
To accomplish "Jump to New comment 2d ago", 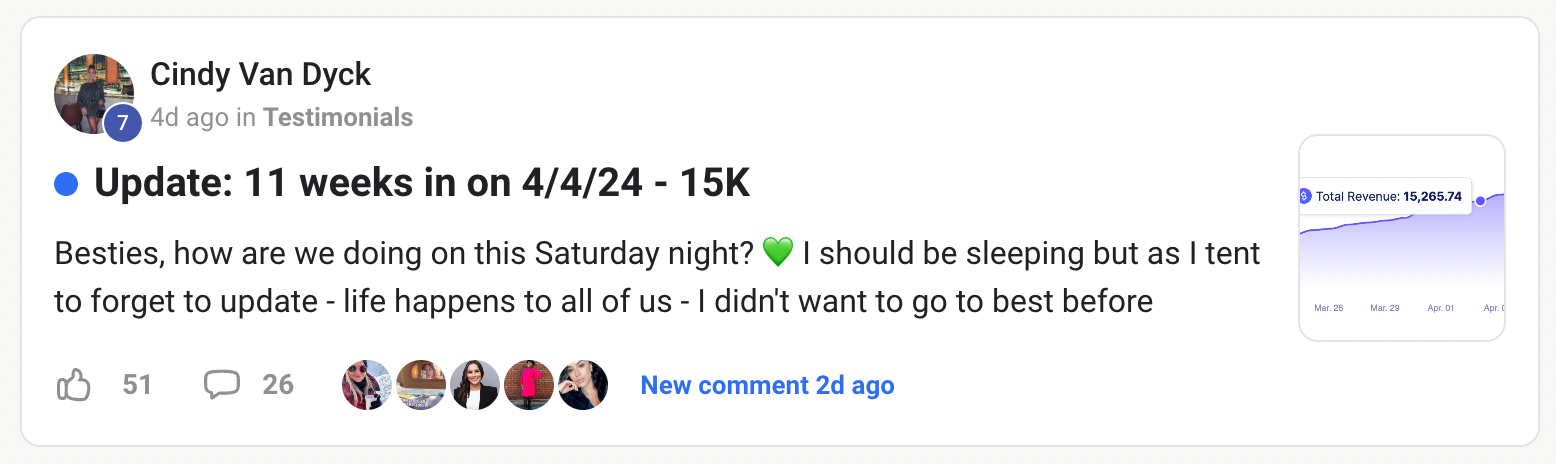I will [x=767, y=385].
